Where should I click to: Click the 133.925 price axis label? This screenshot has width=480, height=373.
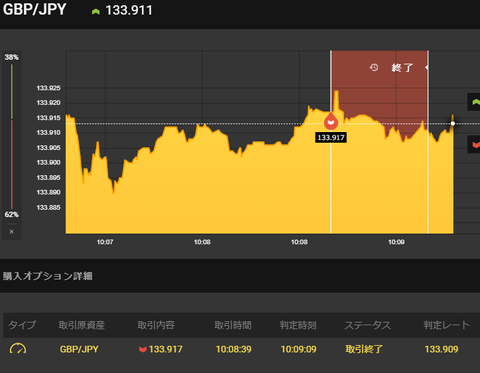[49, 88]
